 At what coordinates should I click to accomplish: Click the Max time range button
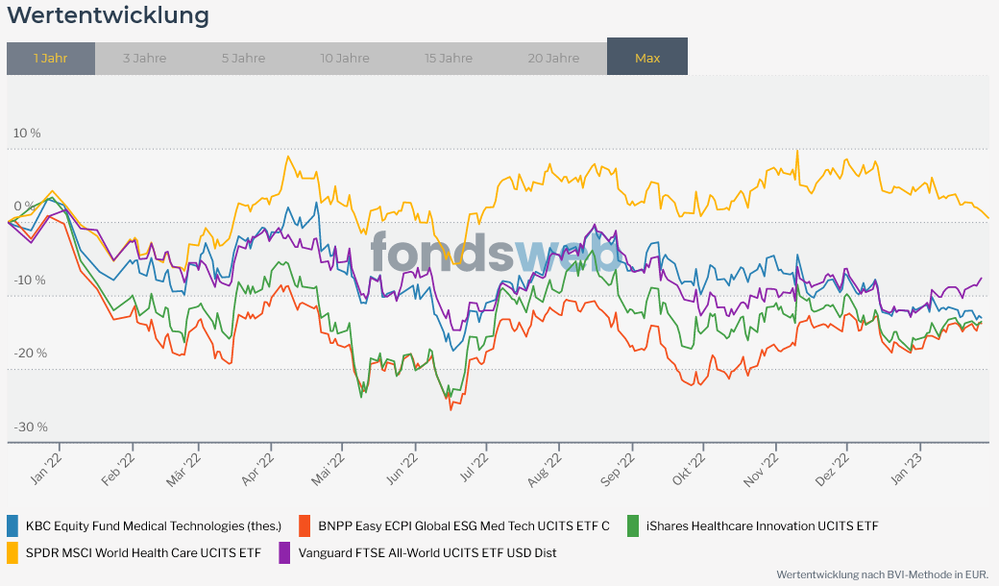pos(647,58)
